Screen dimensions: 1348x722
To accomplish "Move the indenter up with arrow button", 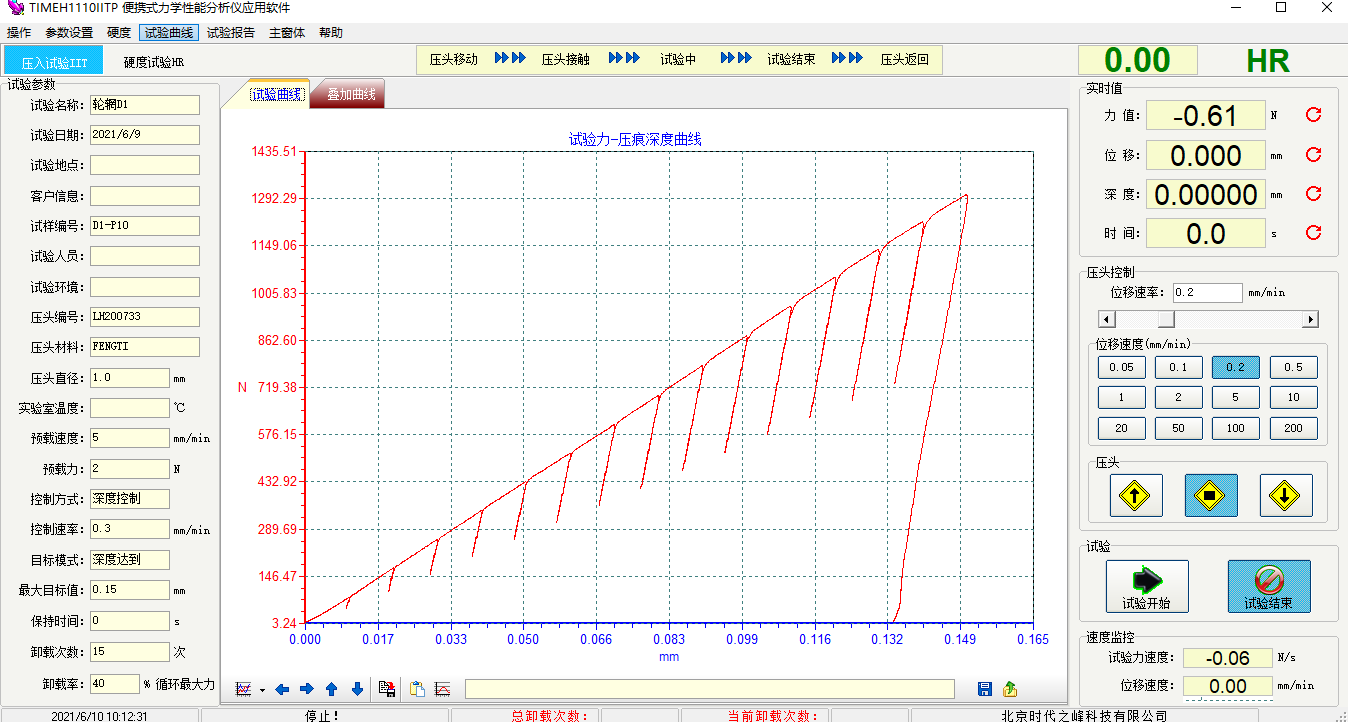I will pyautogui.click(x=1136, y=495).
